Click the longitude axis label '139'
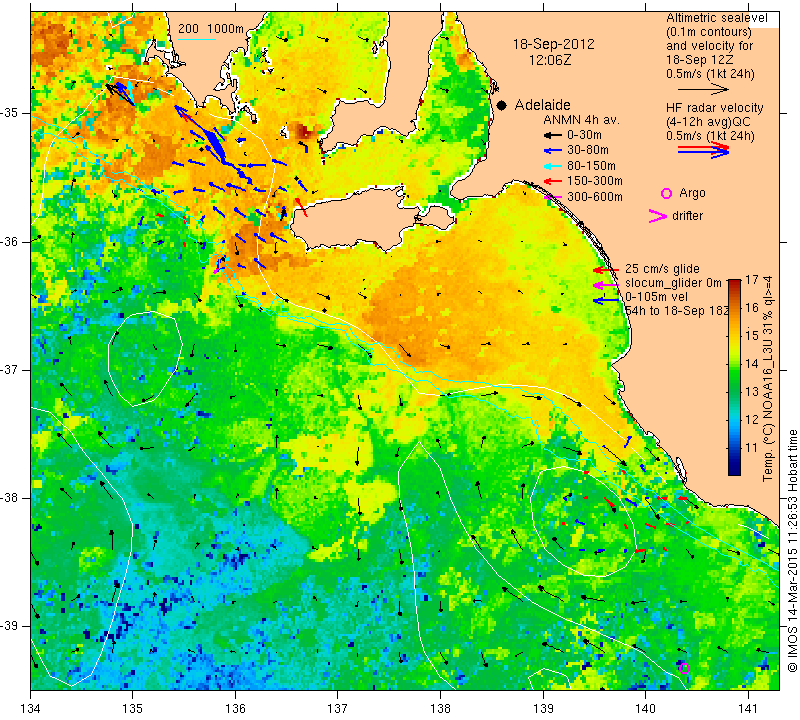The width and height of the screenshot is (800, 720). (x=543, y=708)
